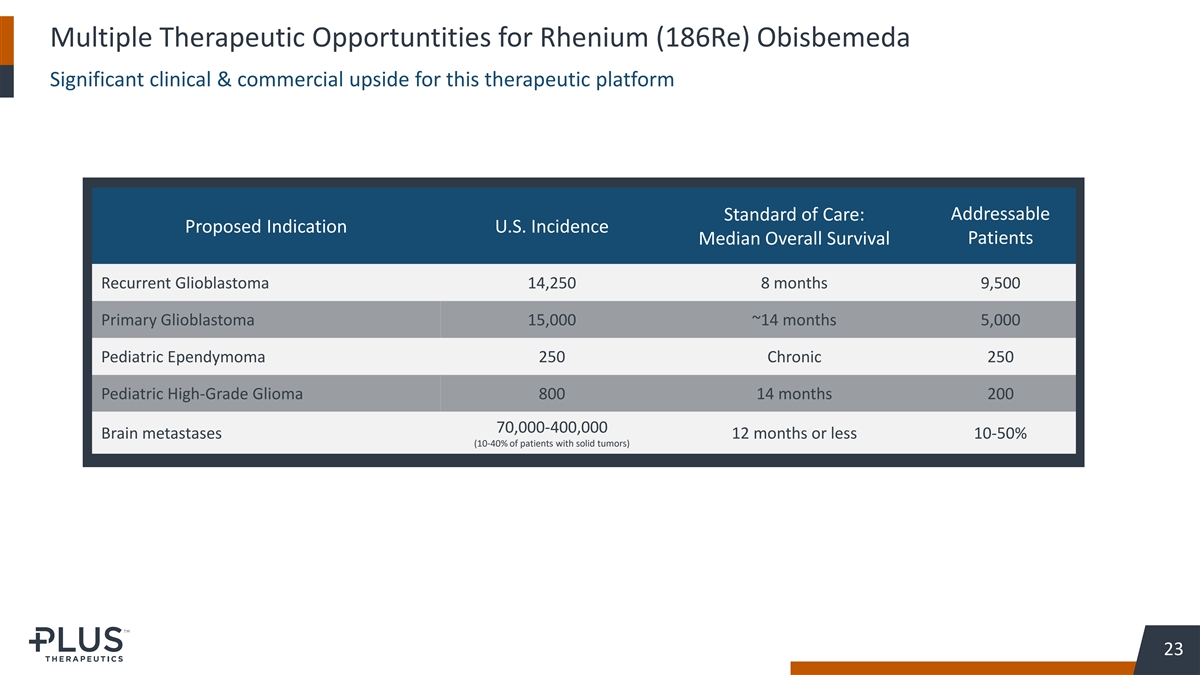Select the '10-50%' addressable patients value
The width and height of the screenshot is (1200, 675).
(x=1000, y=434)
